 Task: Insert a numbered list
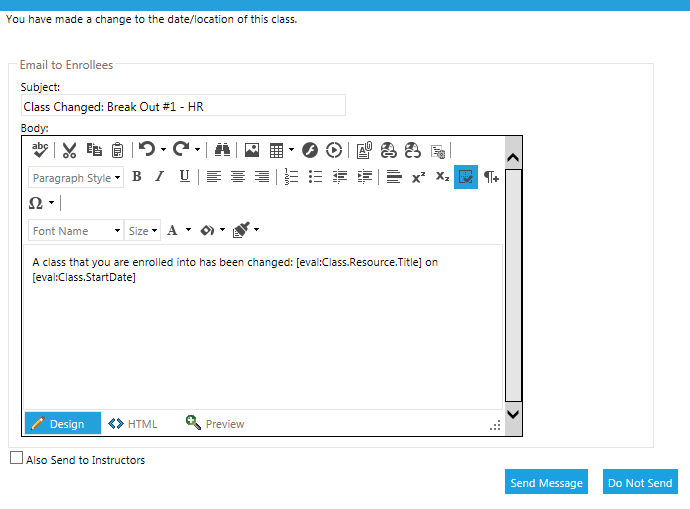292,177
